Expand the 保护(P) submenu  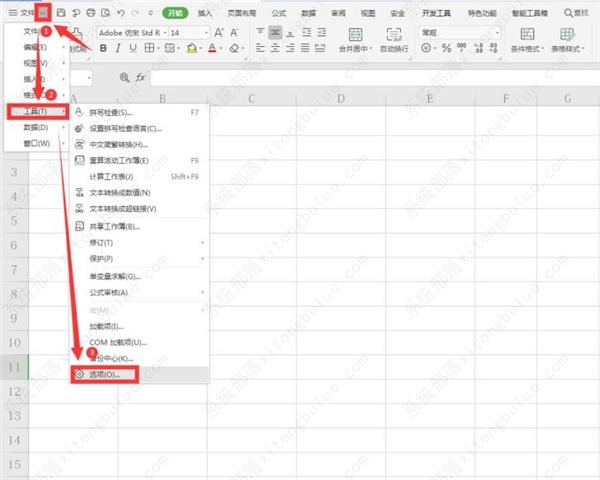(138, 259)
